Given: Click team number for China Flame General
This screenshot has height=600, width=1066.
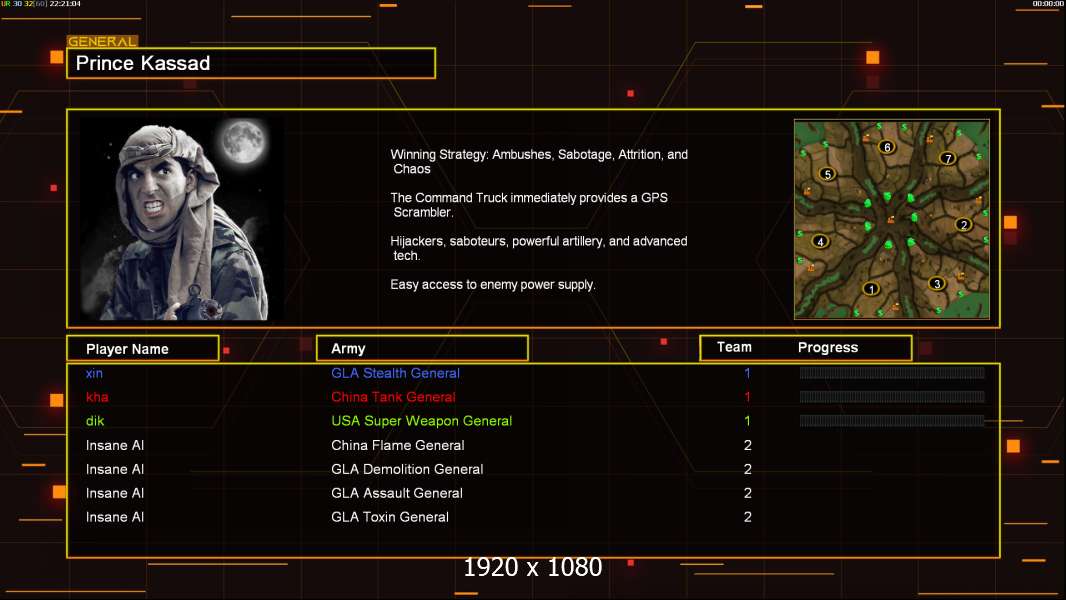Looking at the screenshot, I should [x=747, y=445].
